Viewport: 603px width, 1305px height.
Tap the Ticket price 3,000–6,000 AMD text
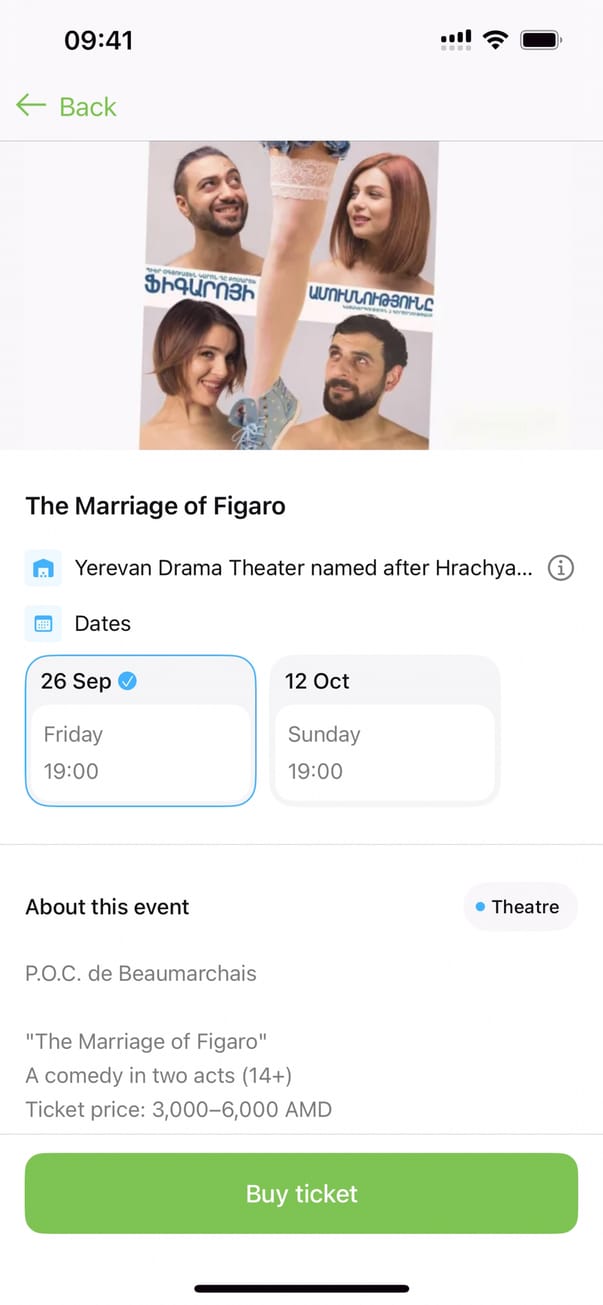[x=178, y=1109]
